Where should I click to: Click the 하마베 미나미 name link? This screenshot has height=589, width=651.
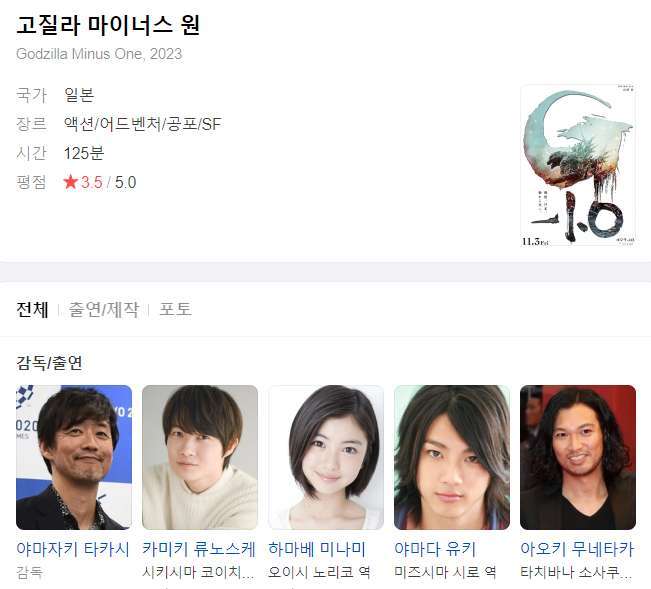(317, 549)
